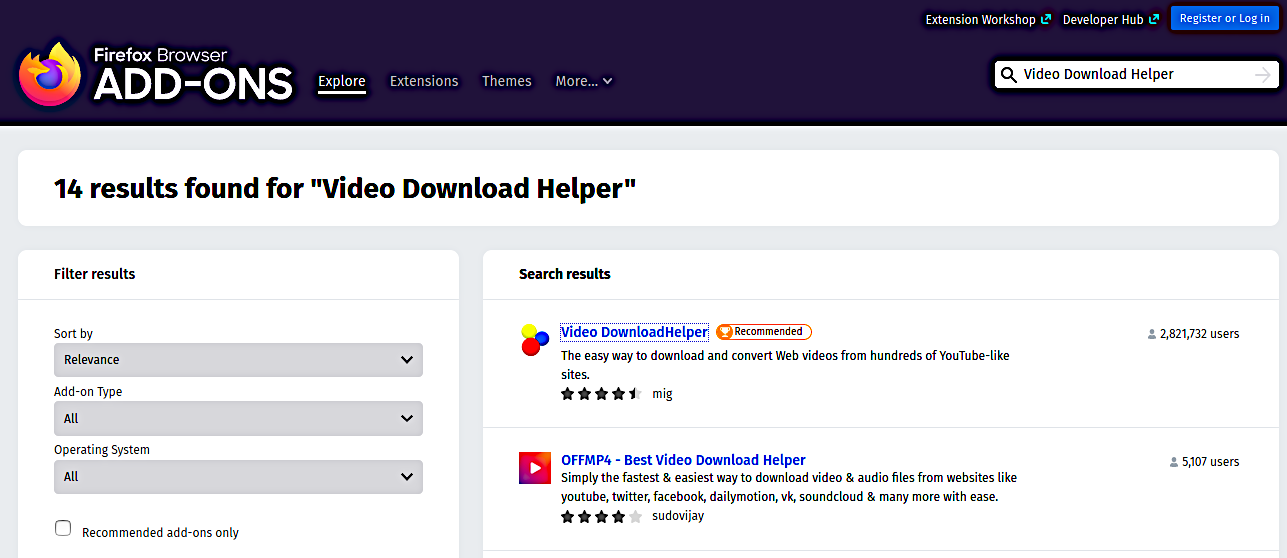
Task: Expand the More… menu
Action: point(584,81)
